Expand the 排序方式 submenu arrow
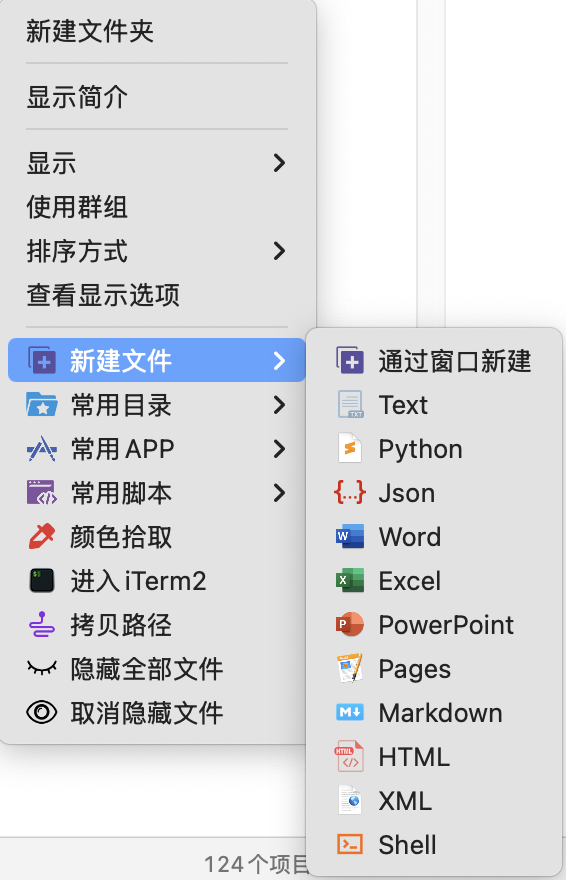Screen dimensions: 566x880 tap(279, 251)
